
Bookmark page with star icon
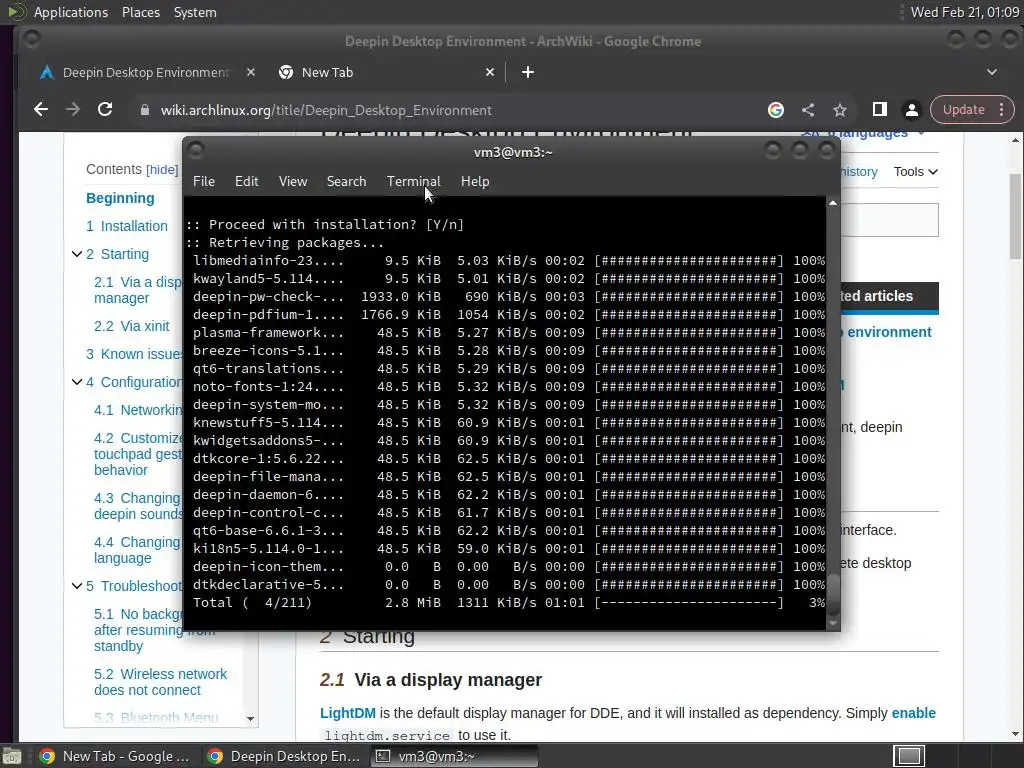tap(840, 110)
